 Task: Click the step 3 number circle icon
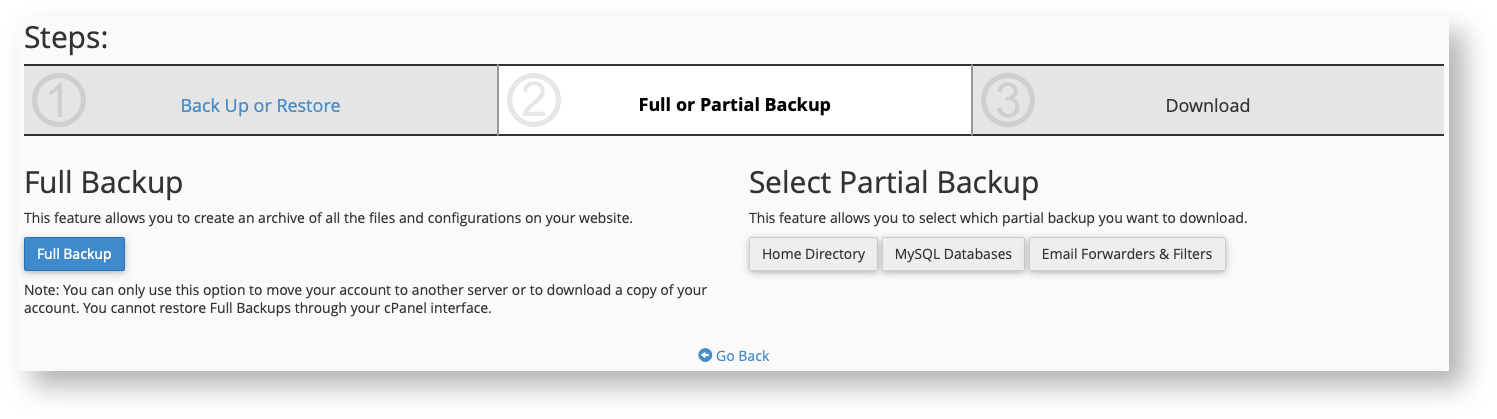[x=1007, y=101]
